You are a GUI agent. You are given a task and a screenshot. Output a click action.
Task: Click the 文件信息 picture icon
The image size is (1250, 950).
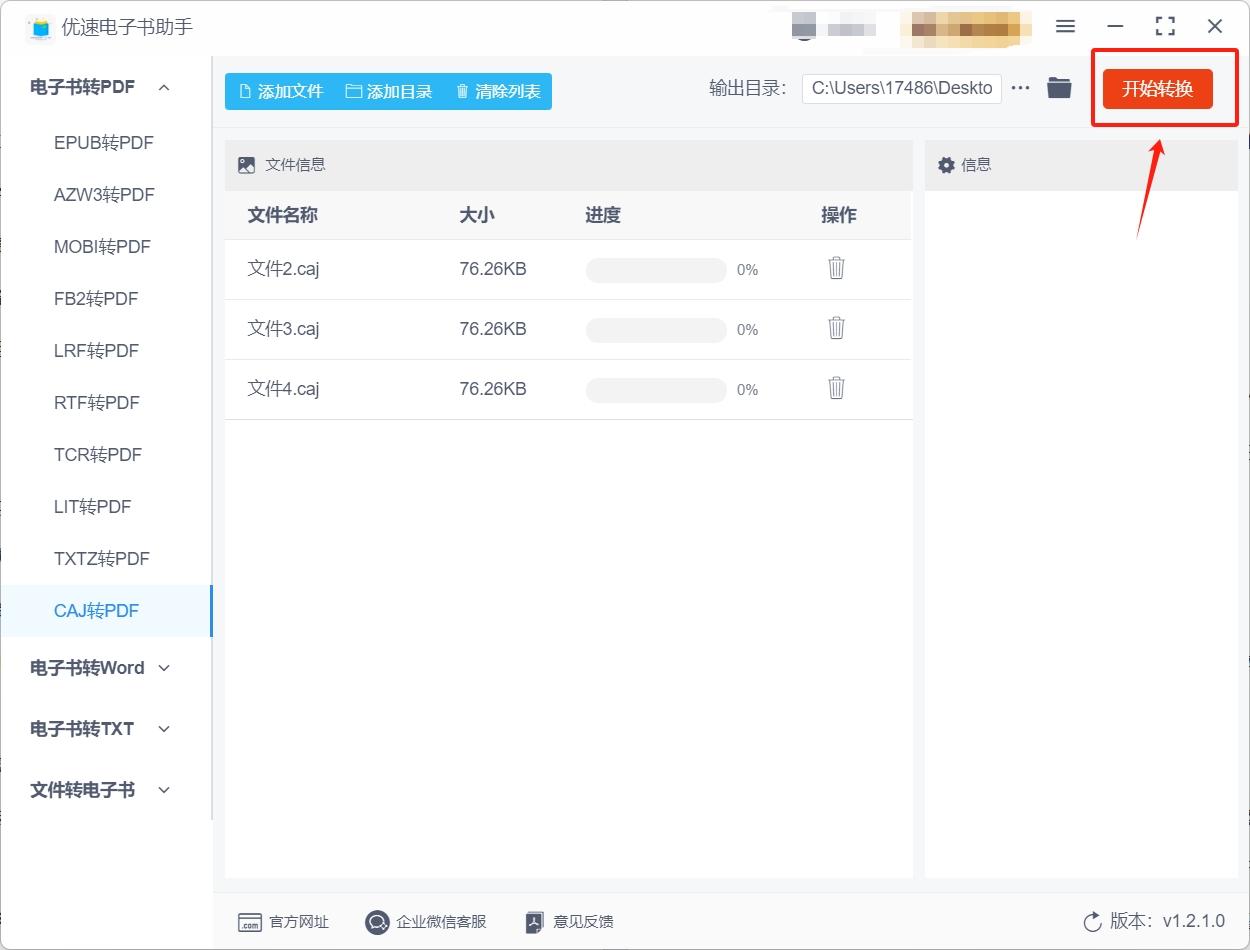click(x=246, y=165)
